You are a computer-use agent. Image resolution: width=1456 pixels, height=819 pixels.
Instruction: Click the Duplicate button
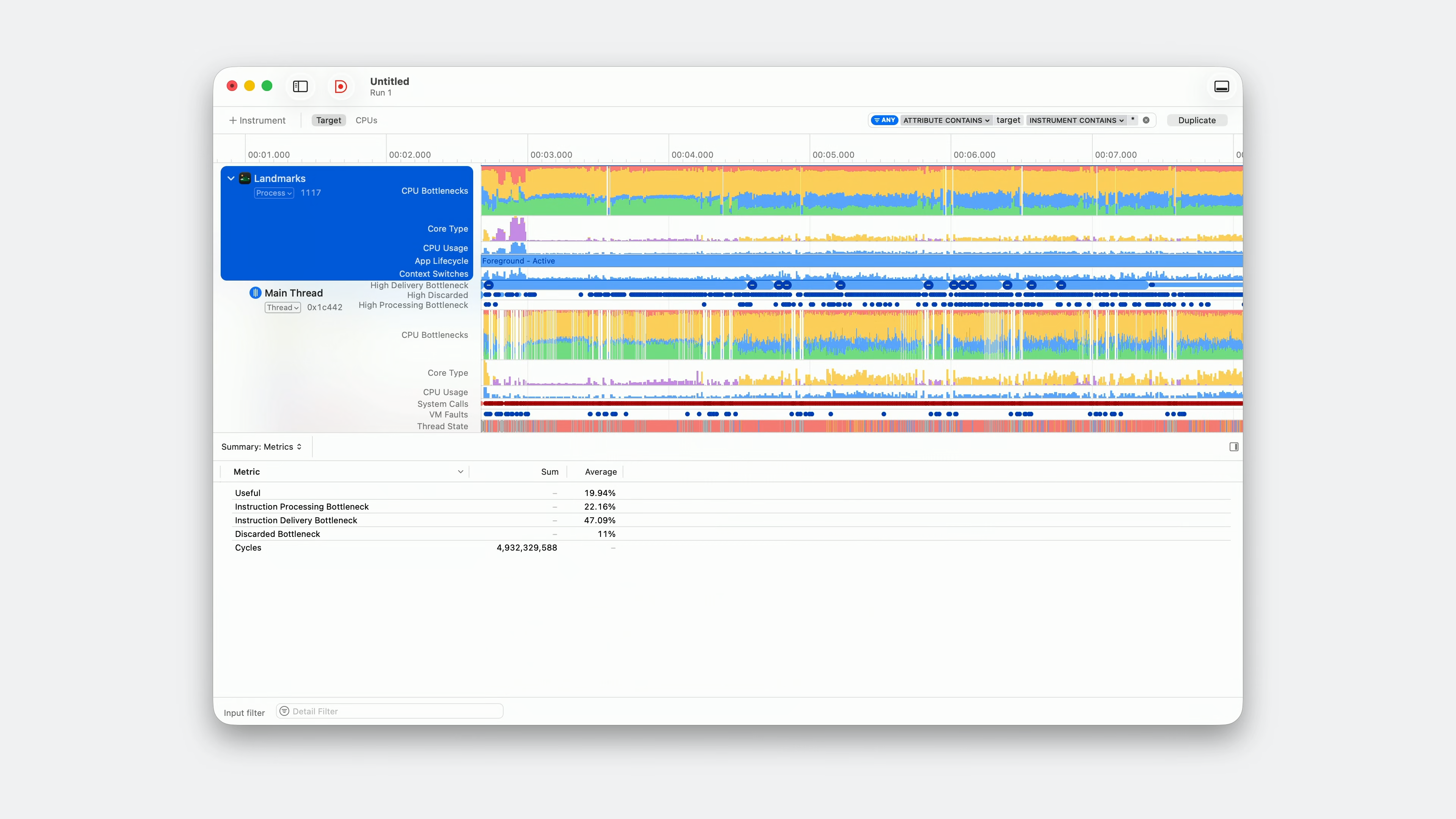tap(1197, 121)
